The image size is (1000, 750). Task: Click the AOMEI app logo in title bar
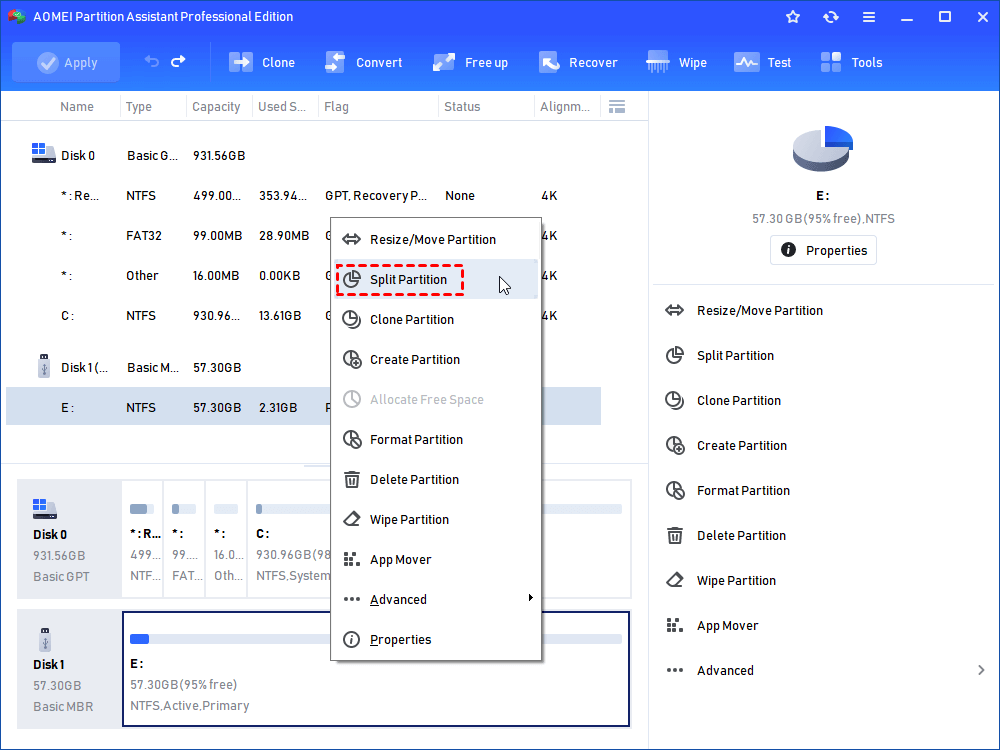17,17
